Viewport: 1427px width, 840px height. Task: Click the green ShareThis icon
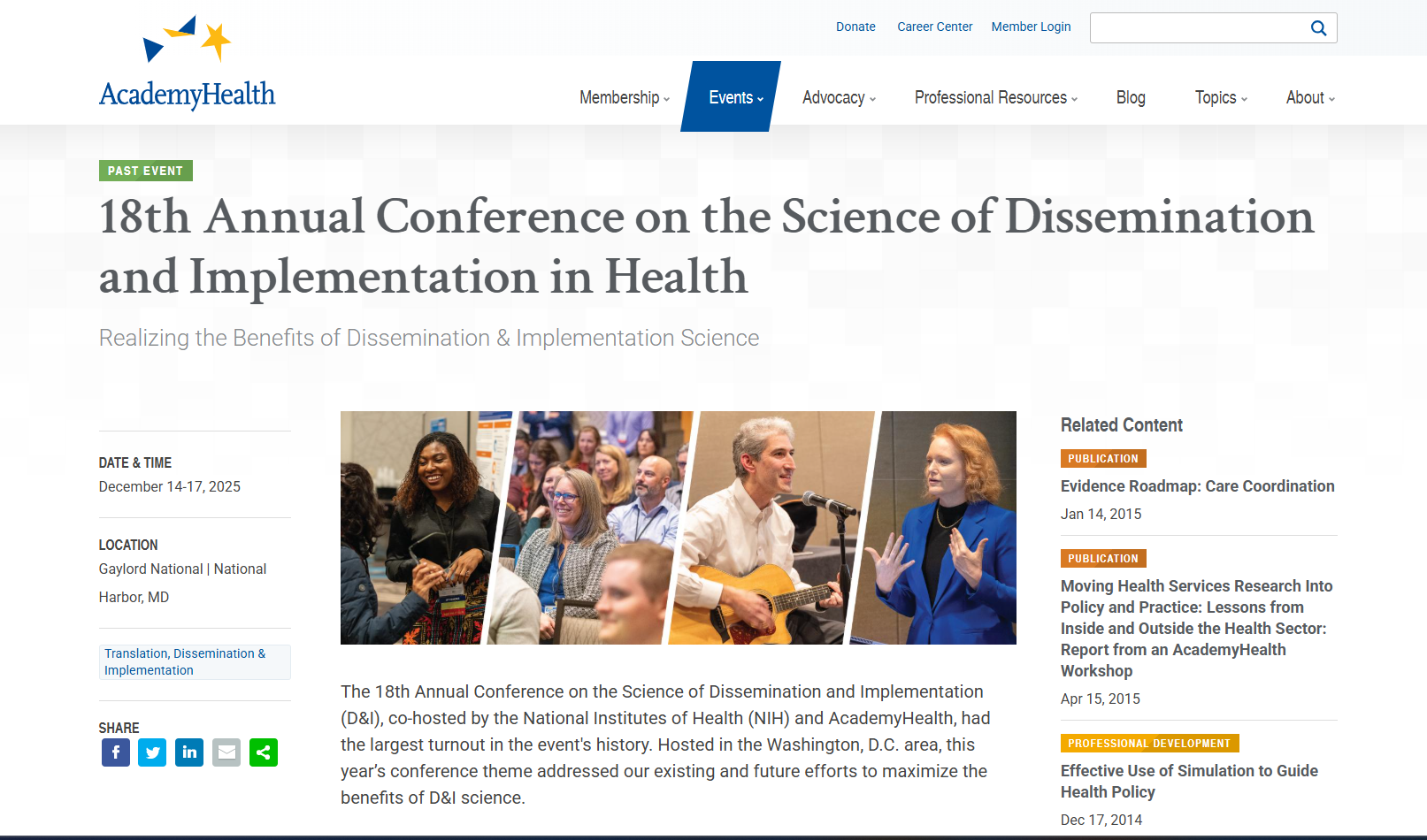(x=264, y=752)
